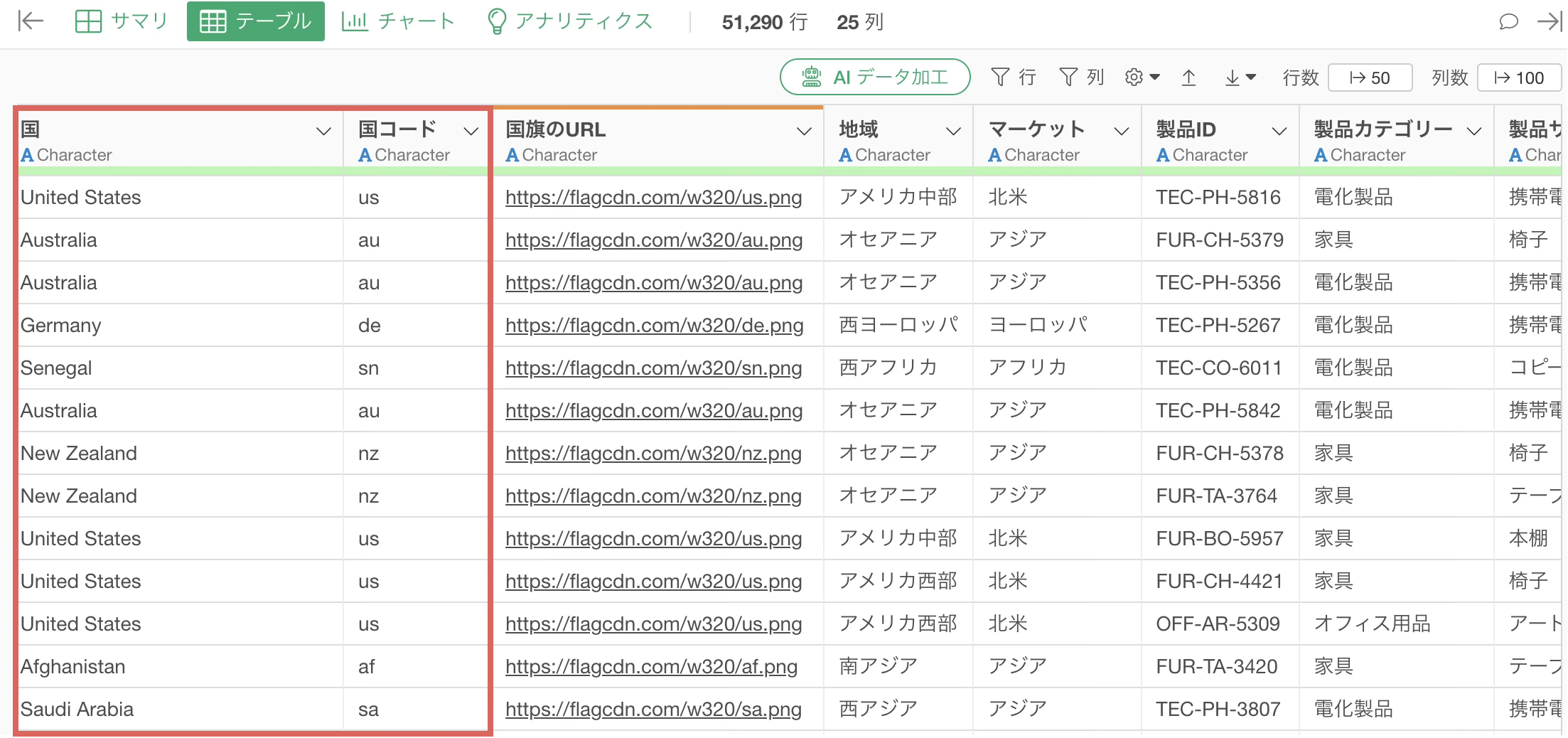Edit the 行数 row count field
The image size is (1568, 738).
click(1370, 77)
